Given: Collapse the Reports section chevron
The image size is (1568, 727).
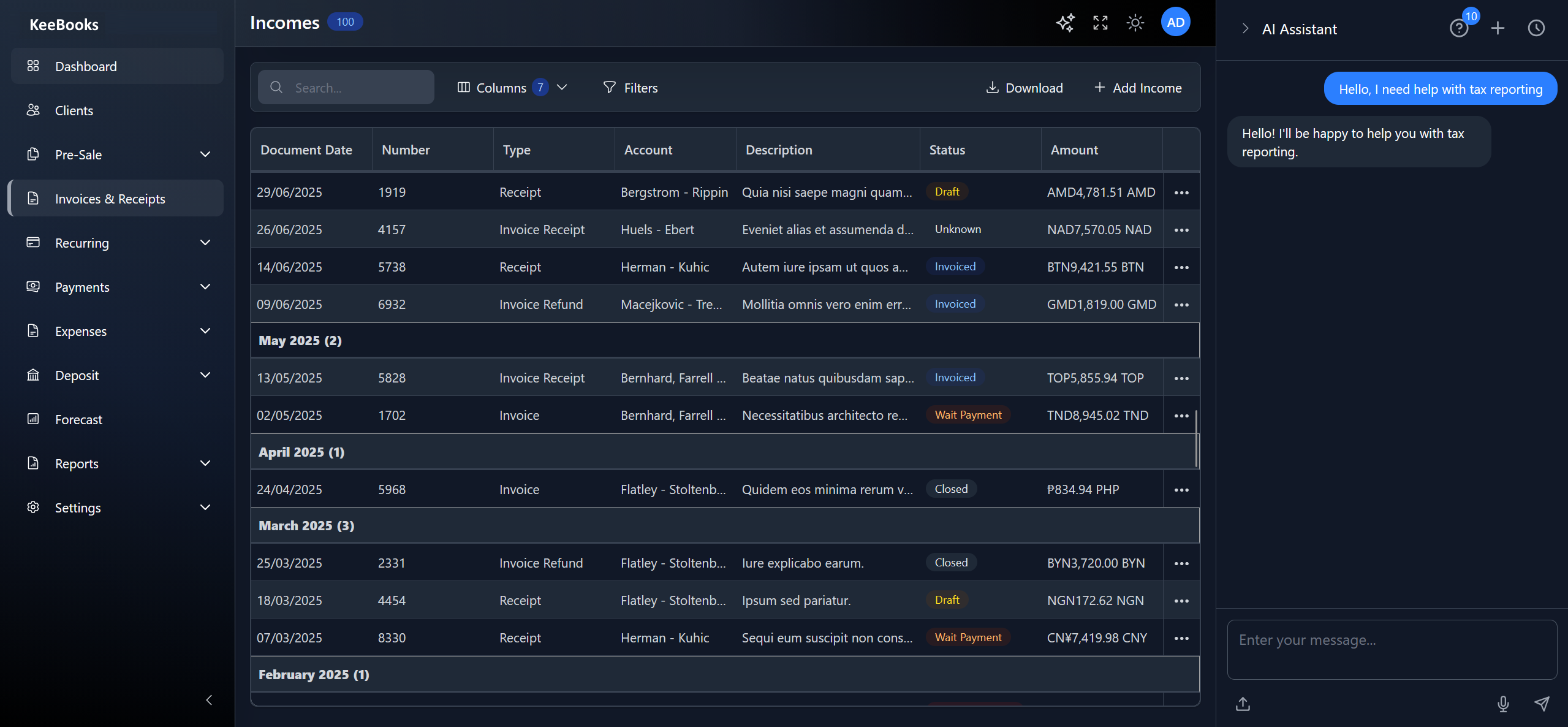Looking at the screenshot, I should pos(205,463).
